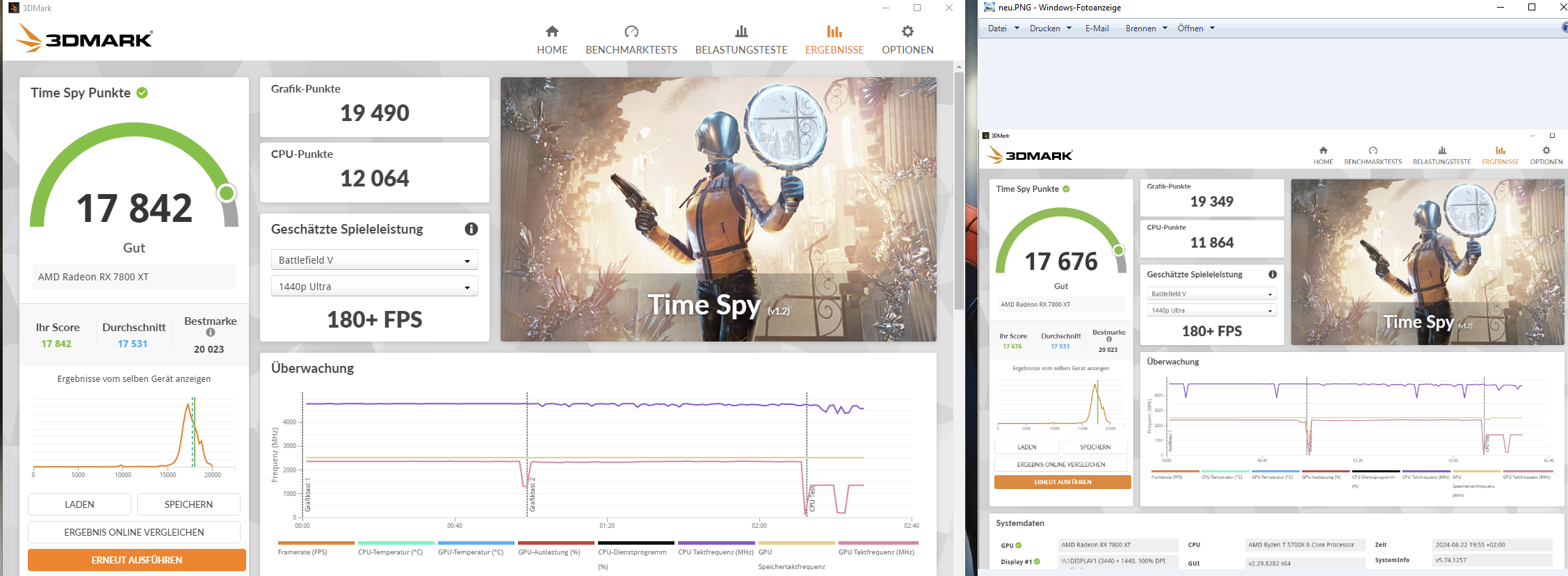The height and width of the screenshot is (576, 1568).
Task: Click the Grafiktest 1 marker in chart
Action: [308, 495]
